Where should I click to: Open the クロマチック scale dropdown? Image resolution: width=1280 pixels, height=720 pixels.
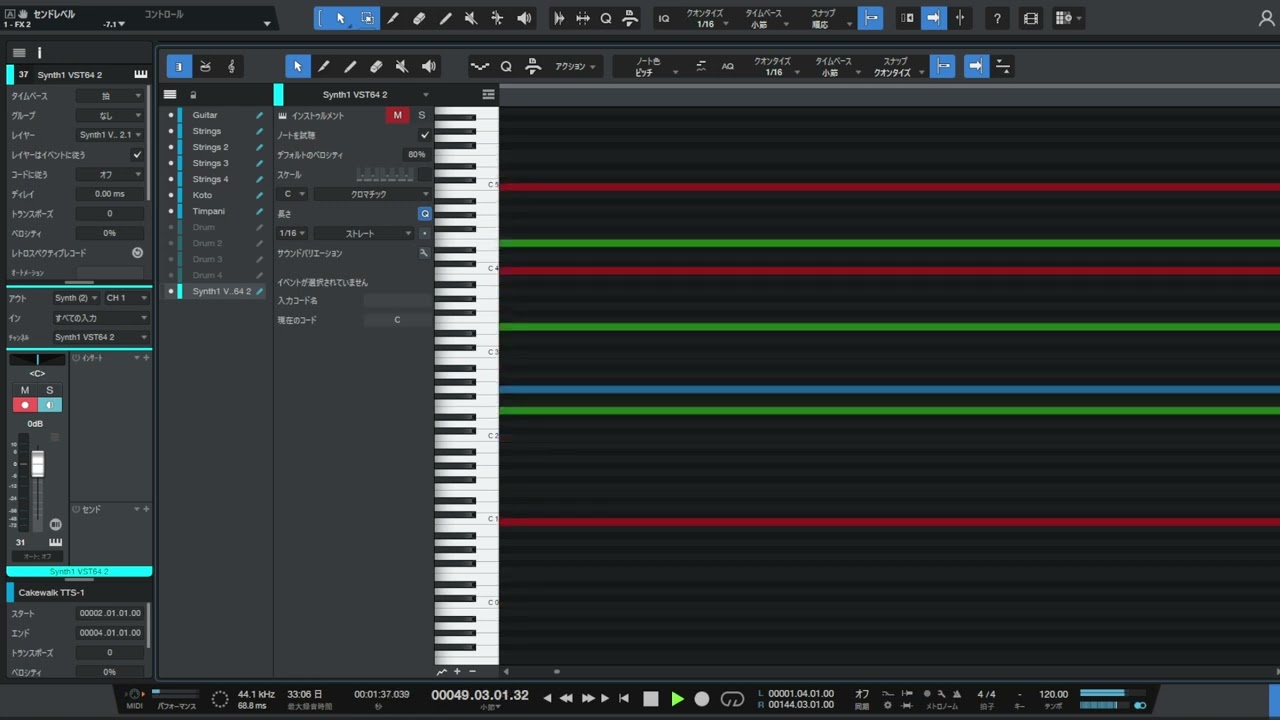(x=373, y=194)
